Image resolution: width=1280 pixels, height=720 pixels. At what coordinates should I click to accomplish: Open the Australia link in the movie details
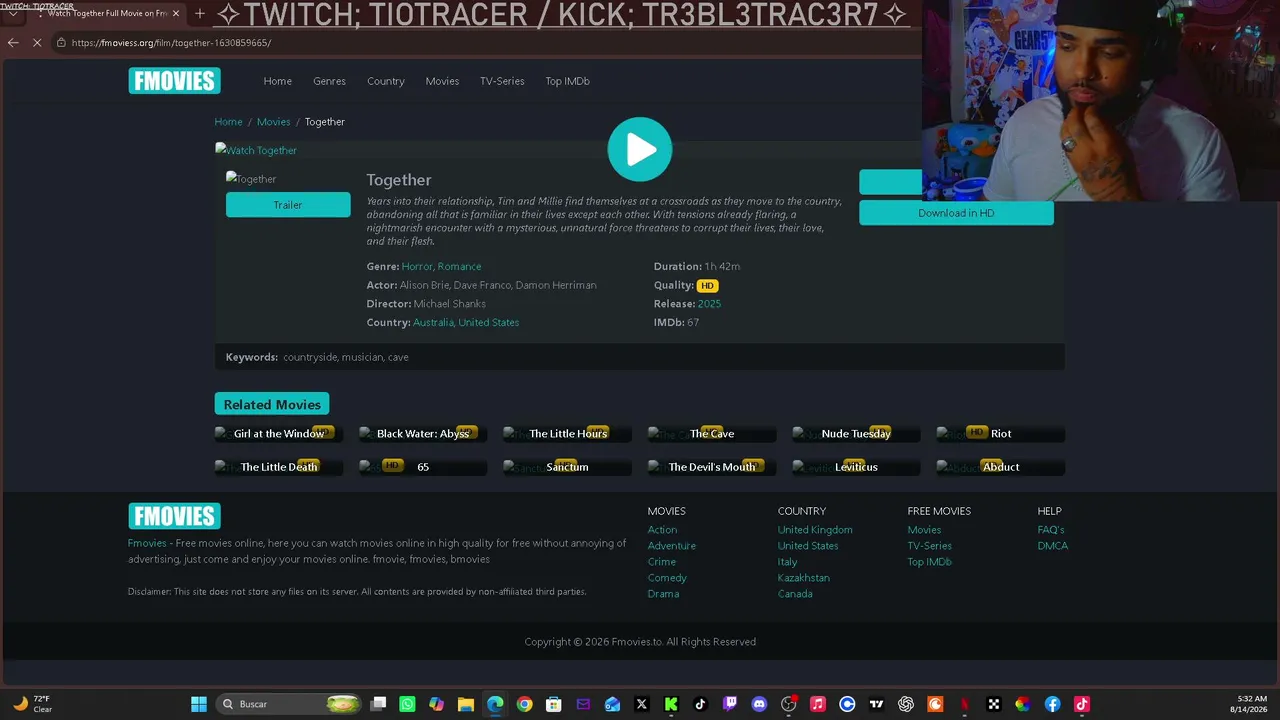(x=433, y=323)
